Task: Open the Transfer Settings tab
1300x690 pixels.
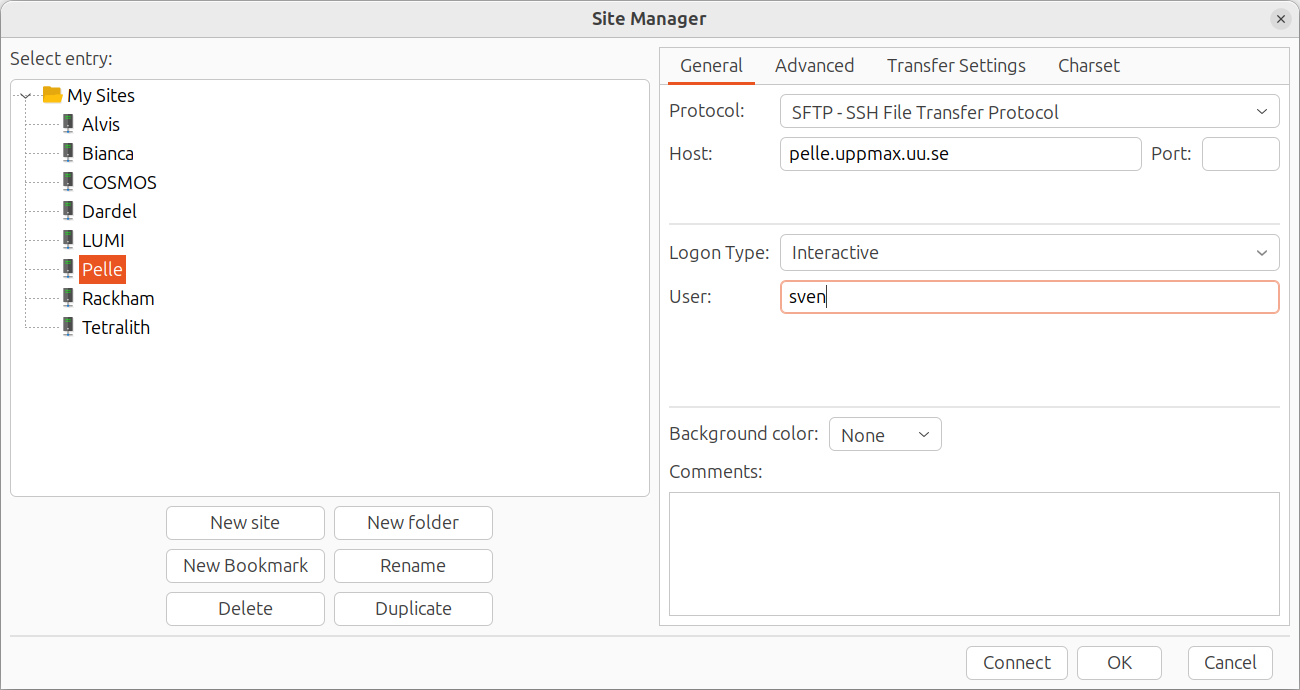Action: [955, 65]
